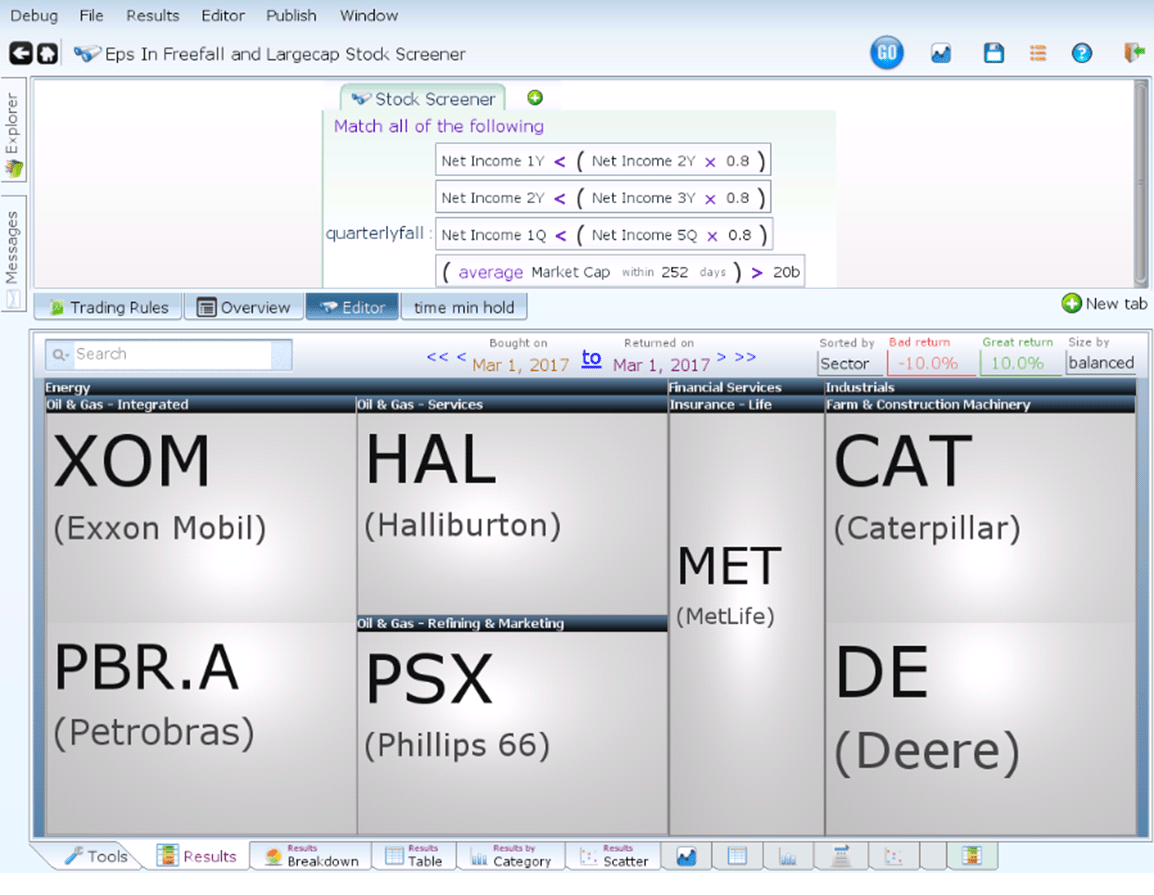Click the '20b' market cap threshold value
Viewport: 1154px width, 895px height.
(786, 272)
